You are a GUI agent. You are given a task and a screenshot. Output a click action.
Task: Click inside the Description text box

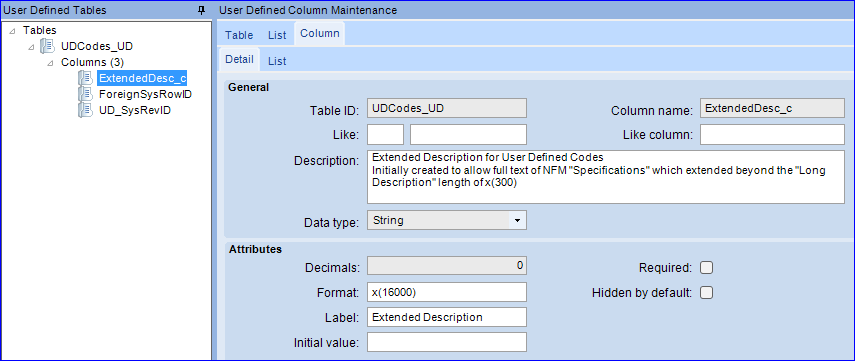pyautogui.click(x=606, y=176)
